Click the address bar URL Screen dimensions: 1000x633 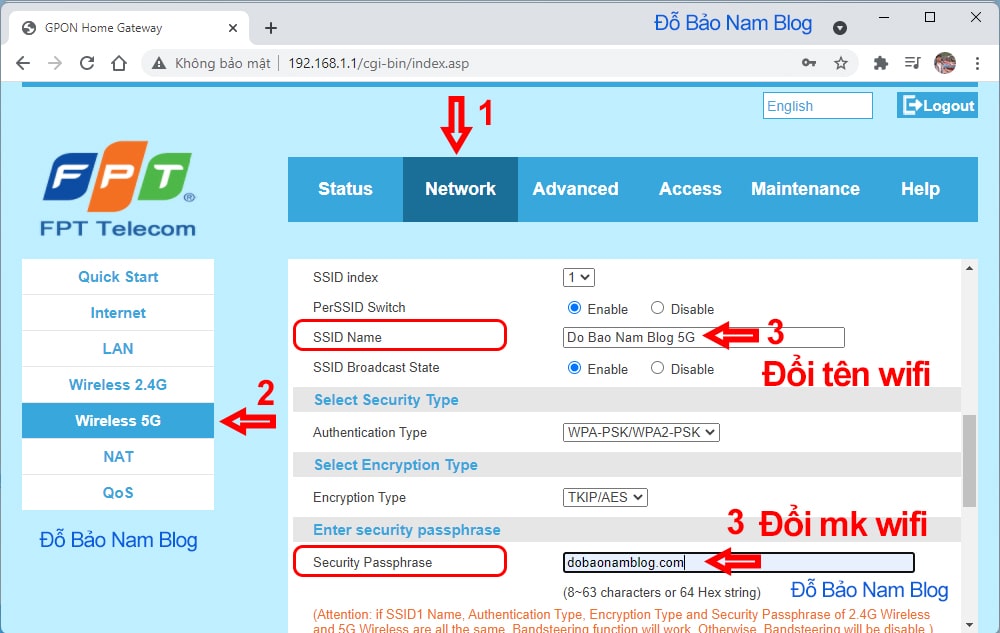point(378,63)
